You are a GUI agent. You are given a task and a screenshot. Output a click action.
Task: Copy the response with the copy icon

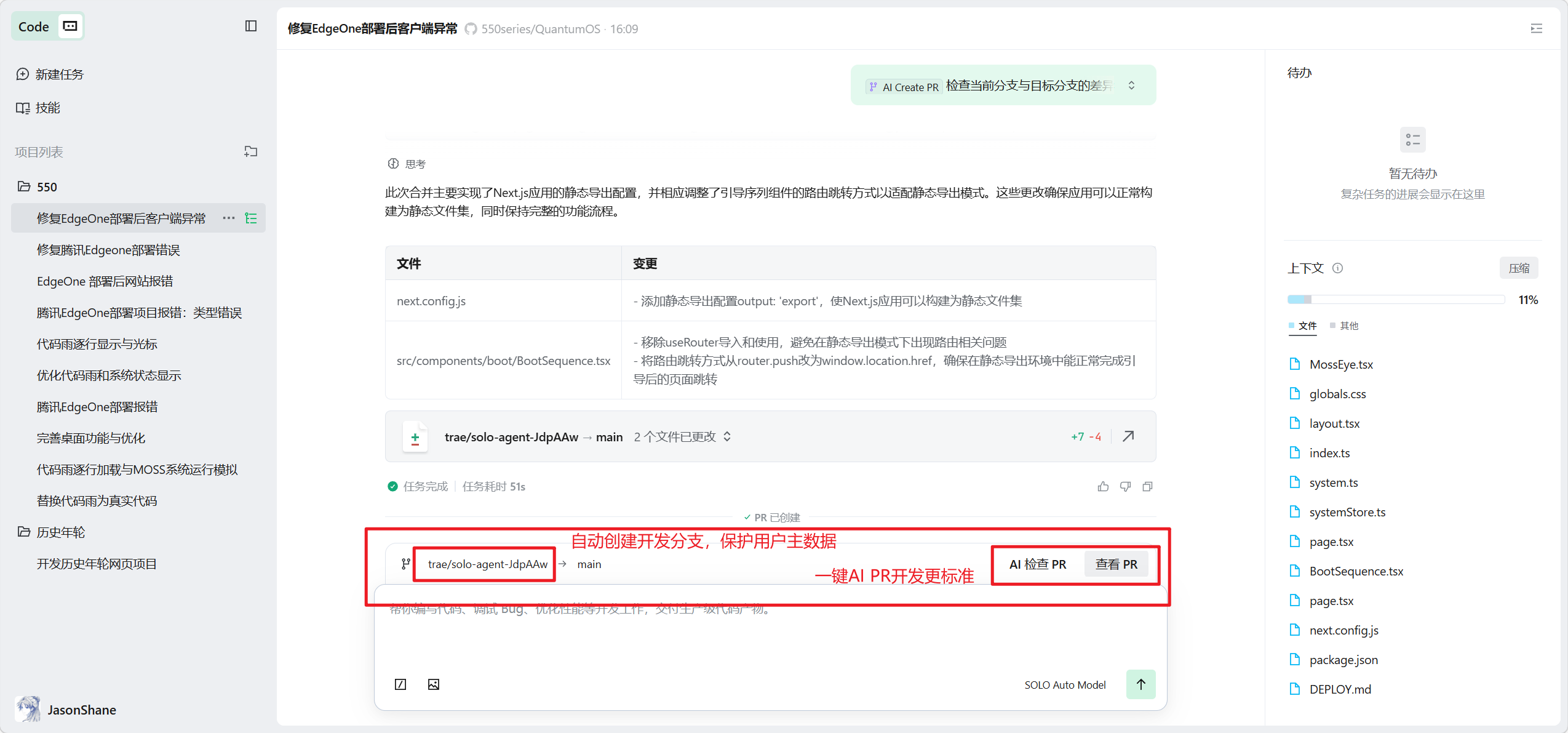click(1147, 486)
